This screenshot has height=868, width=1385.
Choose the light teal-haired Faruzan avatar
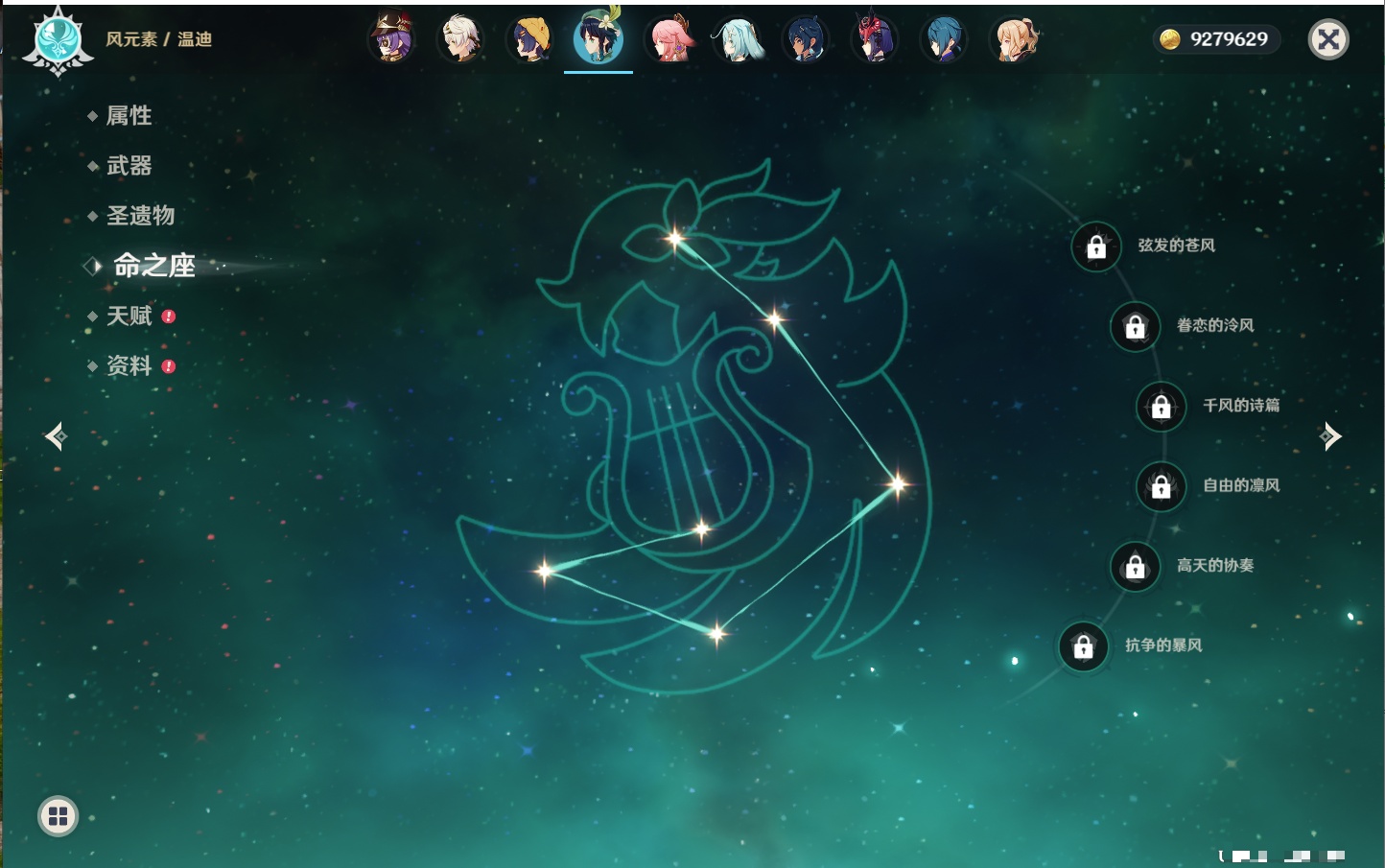[x=738, y=39]
